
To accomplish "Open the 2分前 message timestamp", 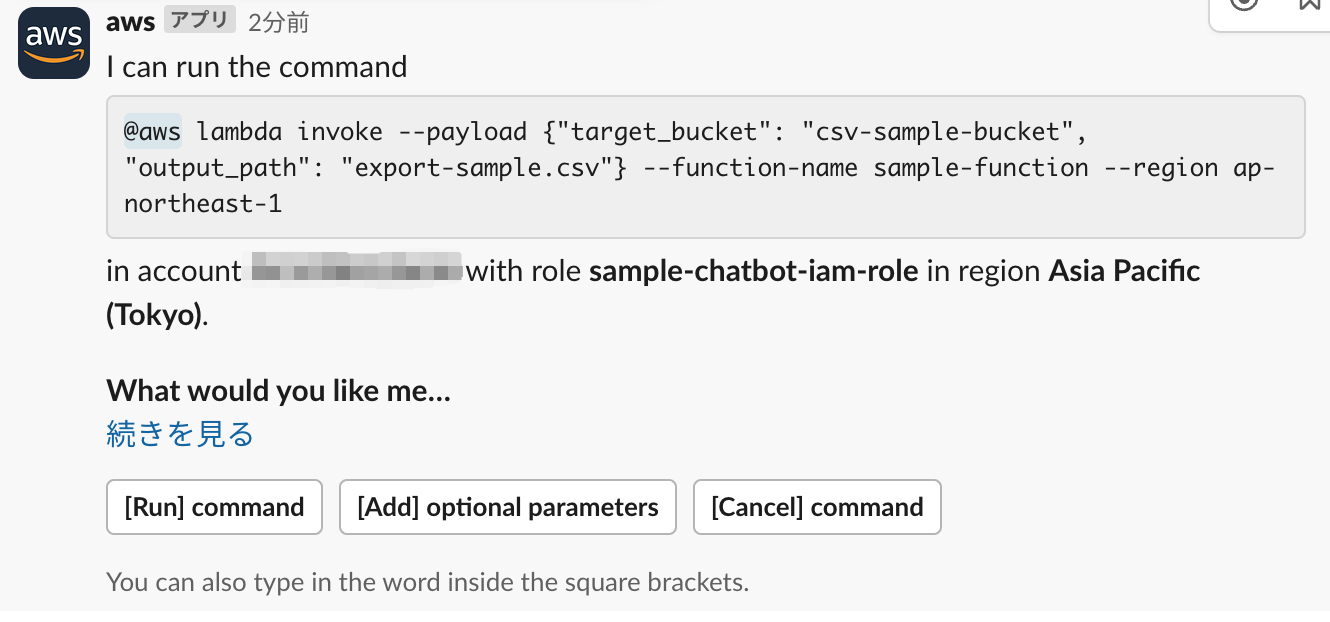I will (279, 22).
